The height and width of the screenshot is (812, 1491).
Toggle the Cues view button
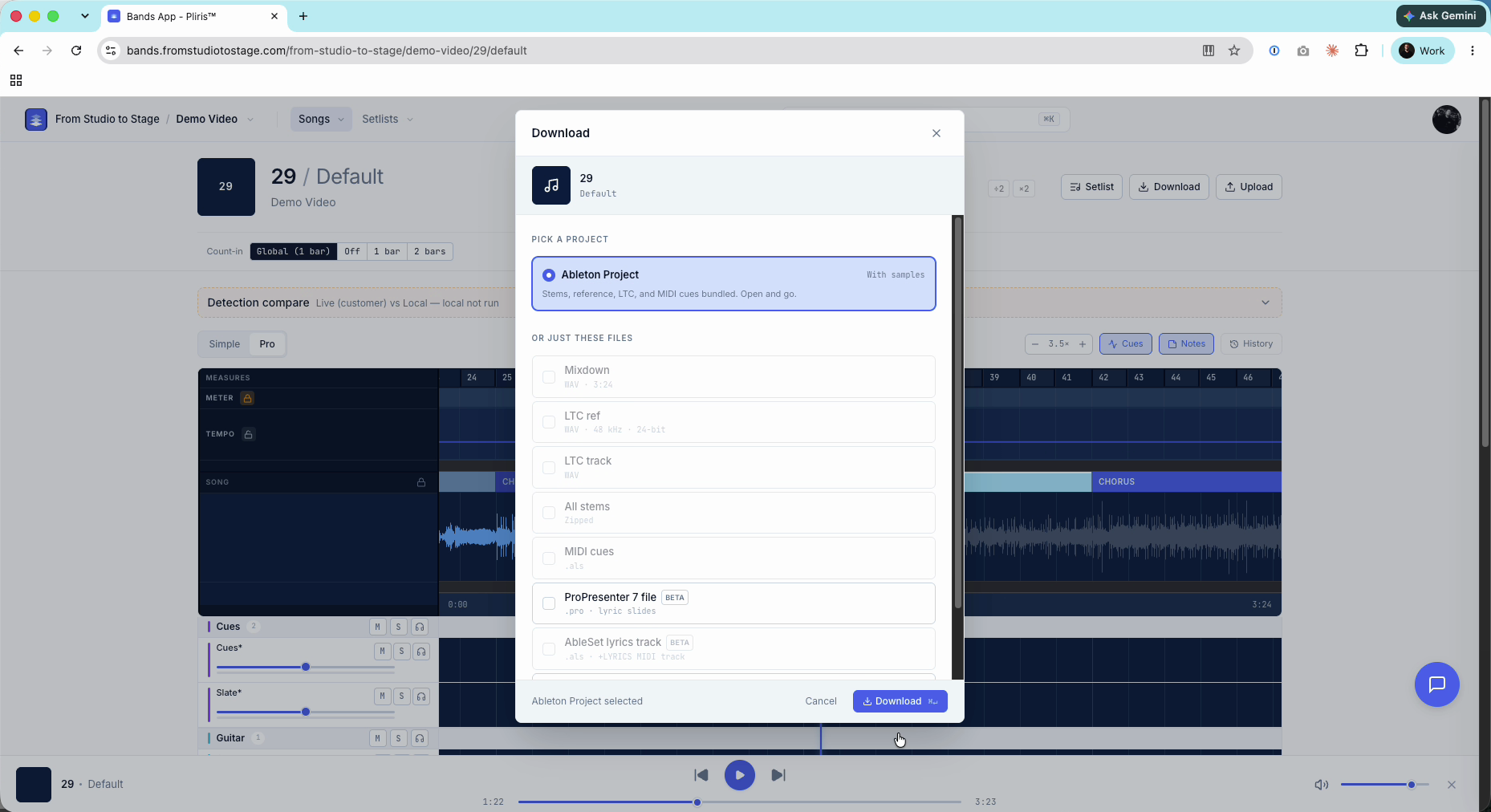(1125, 344)
